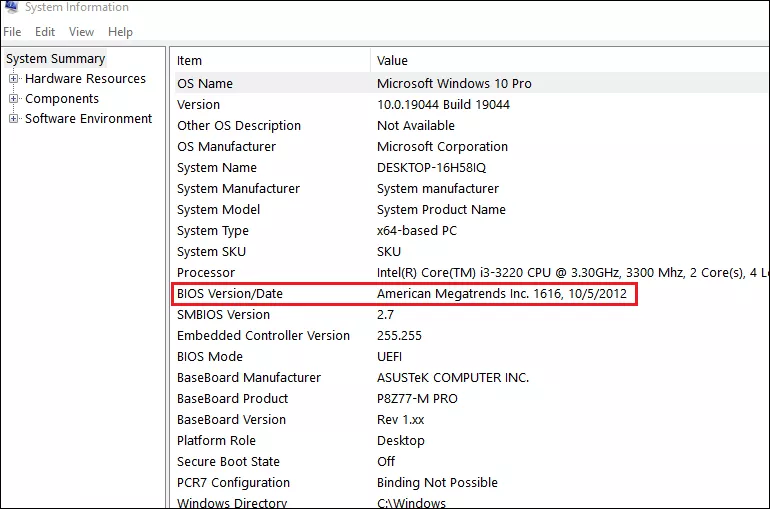The height and width of the screenshot is (509, 770).
Task: Click the 255.255 value
Action: [399, 336]
